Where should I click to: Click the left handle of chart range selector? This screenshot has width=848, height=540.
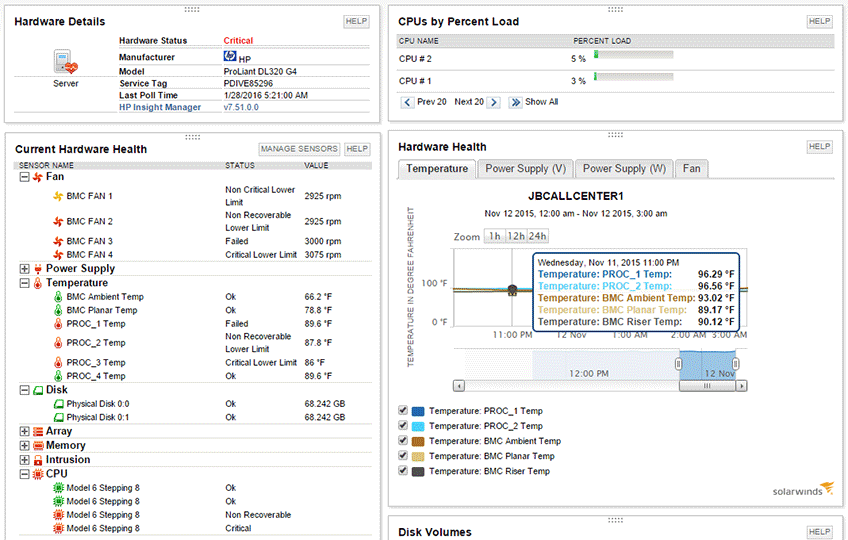(679, 364)
